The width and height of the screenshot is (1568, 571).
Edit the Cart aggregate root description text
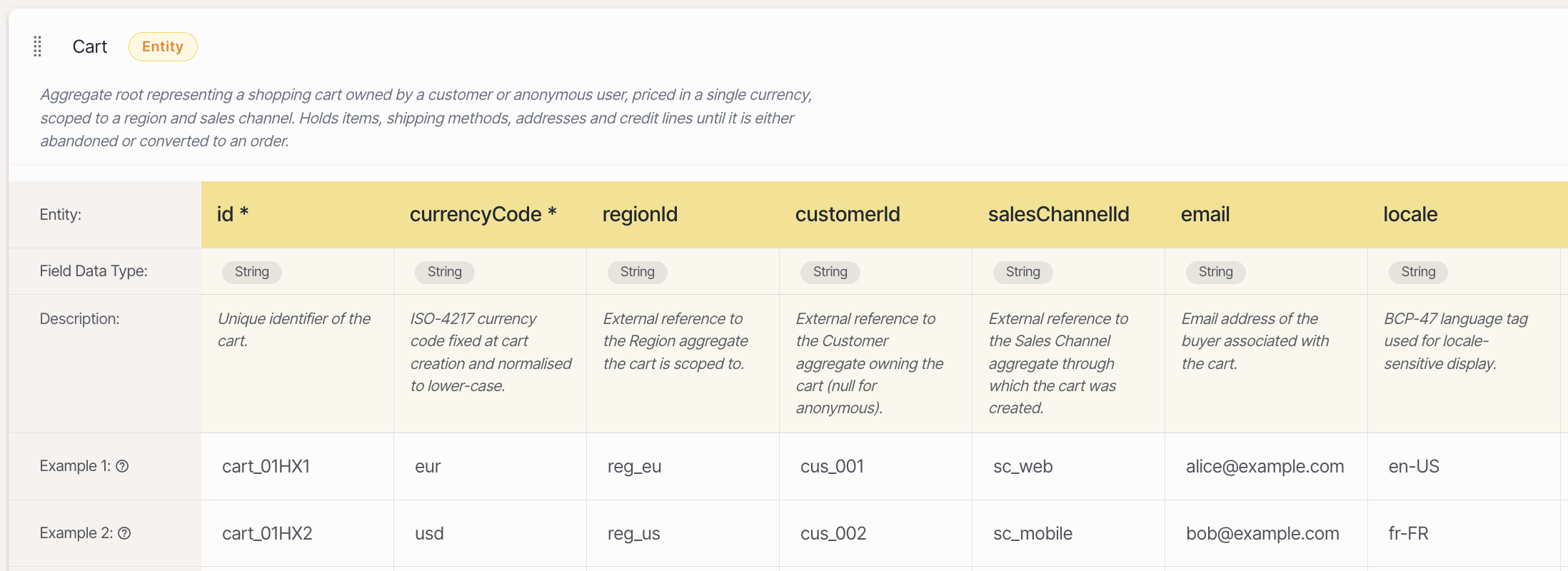[426, 118]
